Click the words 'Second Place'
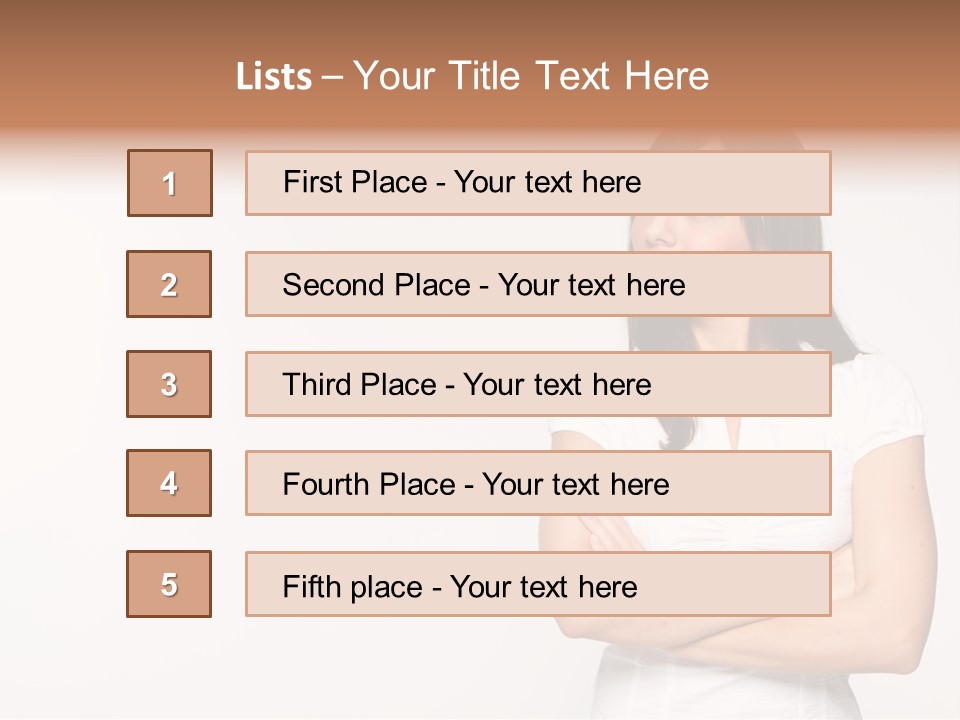 click(x=377, y=285)
